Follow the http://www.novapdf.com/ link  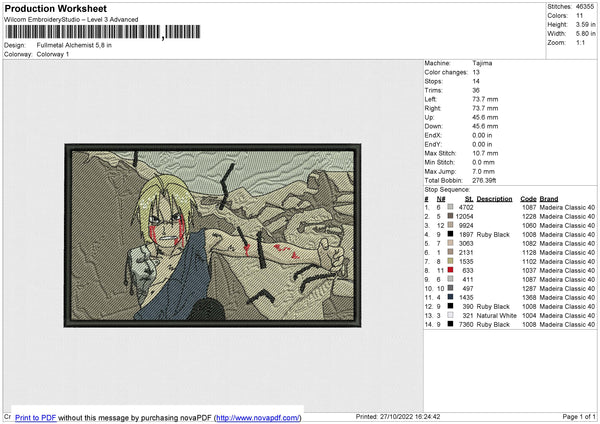tap(258, 417)
